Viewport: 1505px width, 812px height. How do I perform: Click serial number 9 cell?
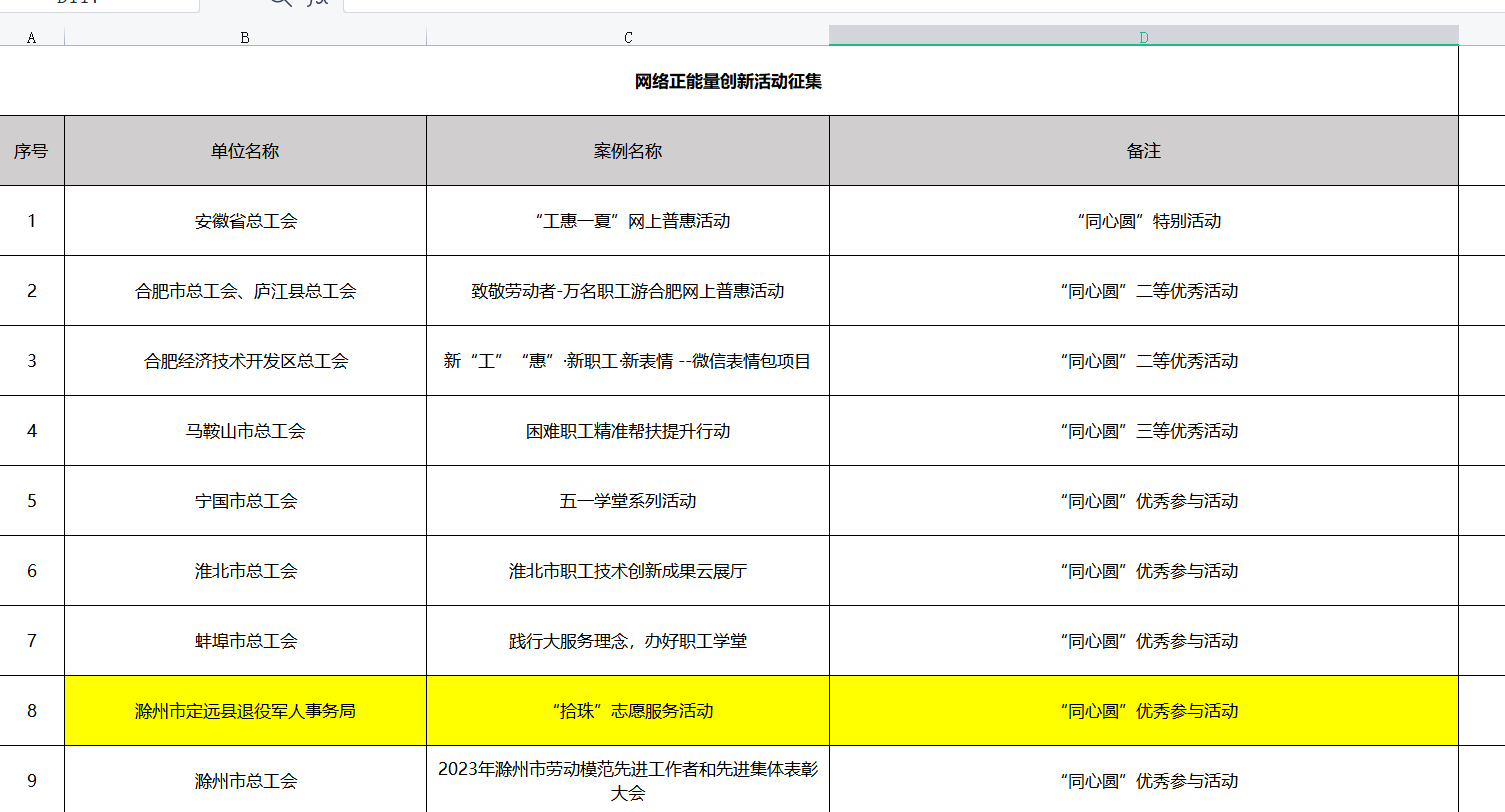(x=32, y=780)
